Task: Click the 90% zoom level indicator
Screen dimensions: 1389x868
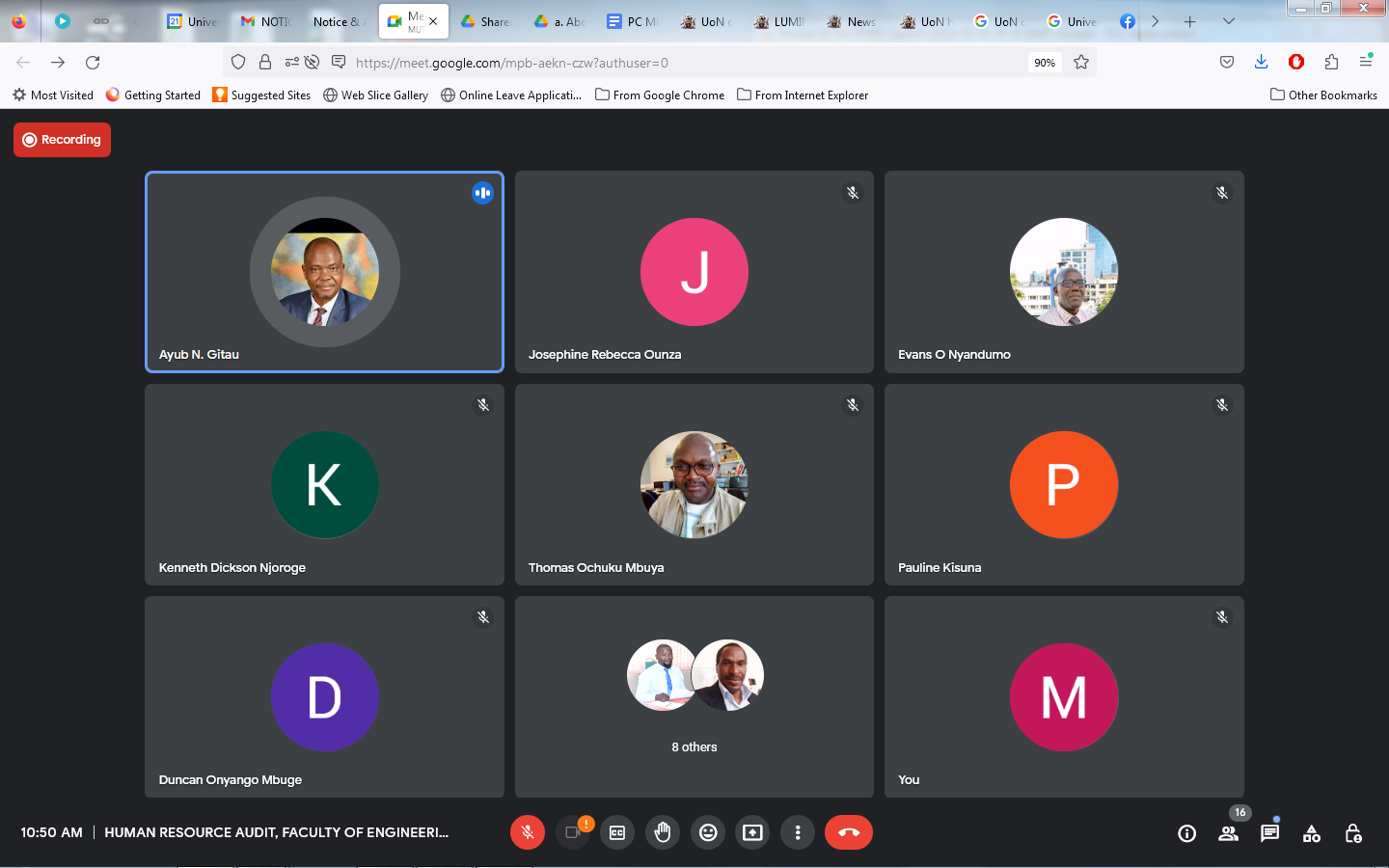Action: (1045, 63)
